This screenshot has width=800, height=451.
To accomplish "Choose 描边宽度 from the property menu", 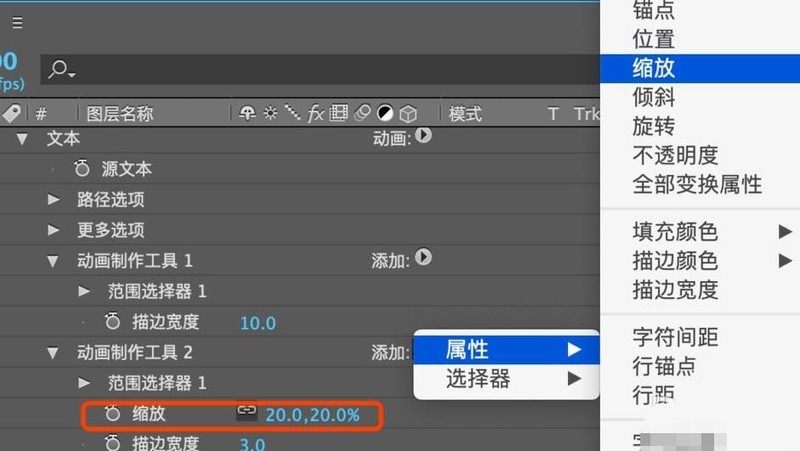I will point(700,290).
